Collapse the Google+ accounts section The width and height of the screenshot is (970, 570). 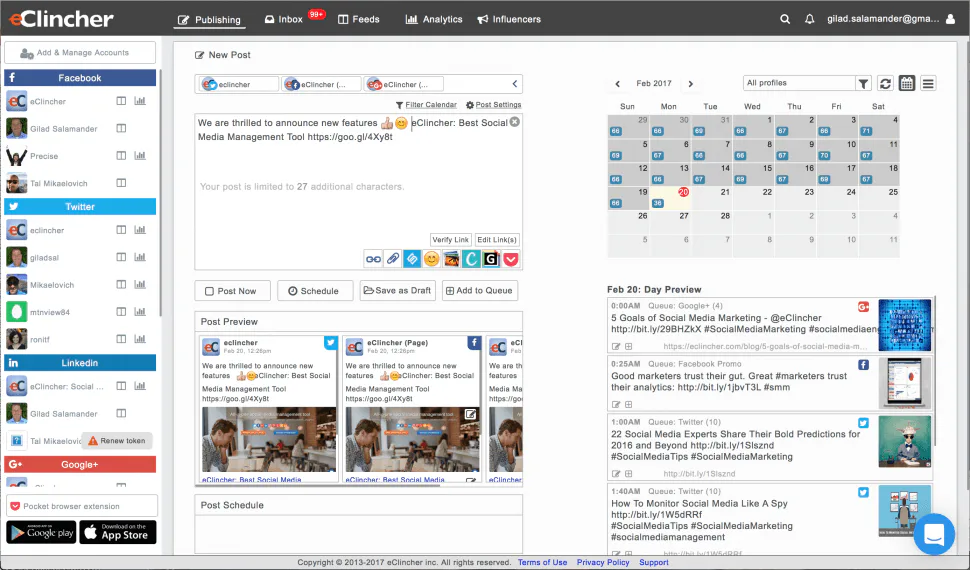pyautogui.click(x=80, y=464)
